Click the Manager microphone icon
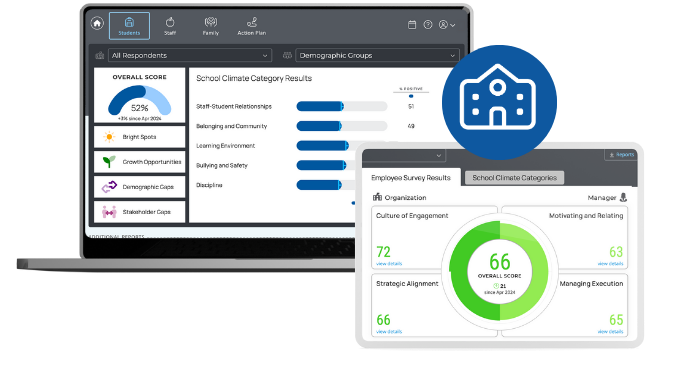Viewport: 683px width, 384px height. tap(623, 197)
